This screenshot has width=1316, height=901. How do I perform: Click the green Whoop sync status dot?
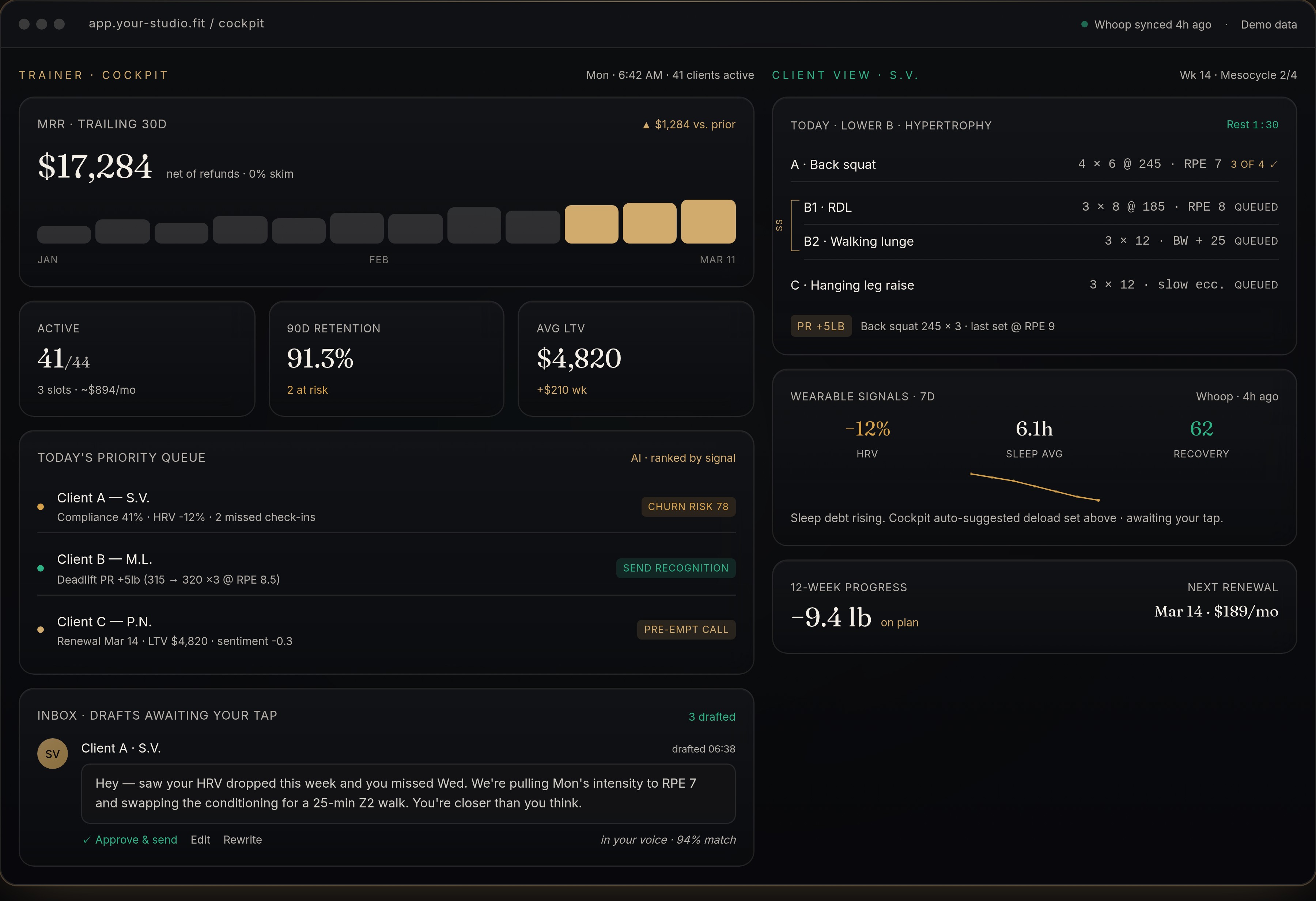pos(1084,24)
